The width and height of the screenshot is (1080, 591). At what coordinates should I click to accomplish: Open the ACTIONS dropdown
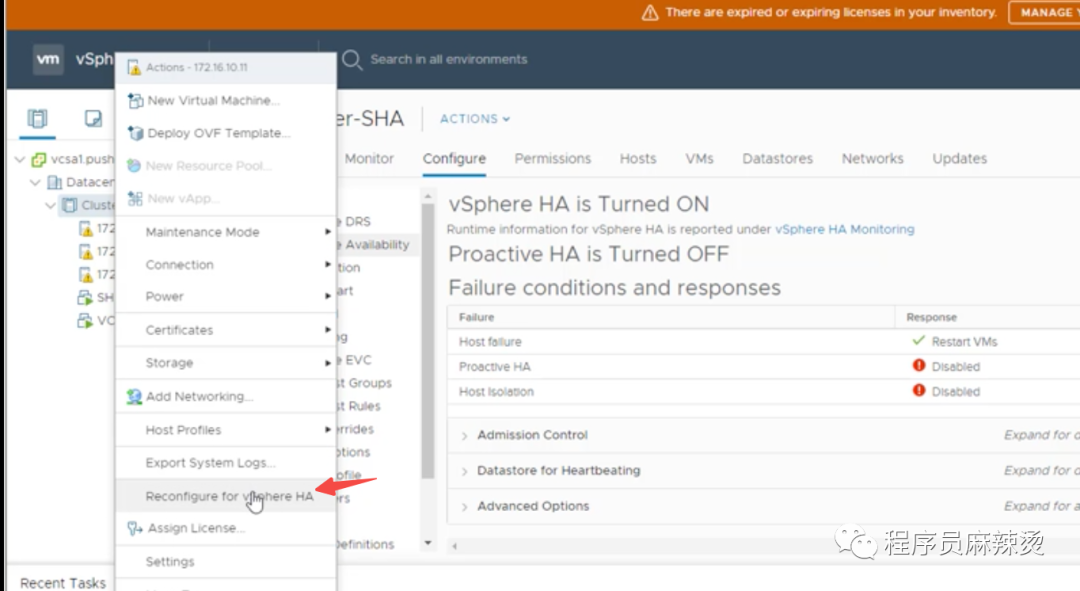coord(475,119)
